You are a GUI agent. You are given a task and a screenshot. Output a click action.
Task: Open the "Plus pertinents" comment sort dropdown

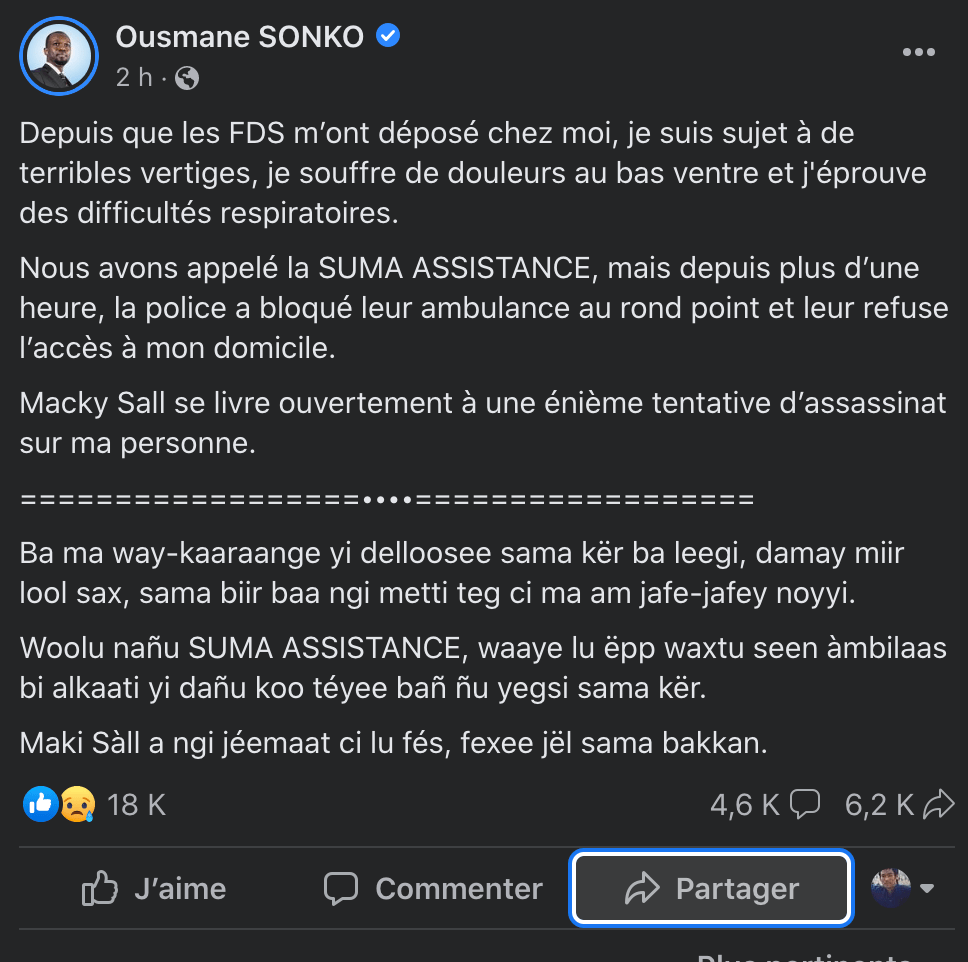[805, 958]
